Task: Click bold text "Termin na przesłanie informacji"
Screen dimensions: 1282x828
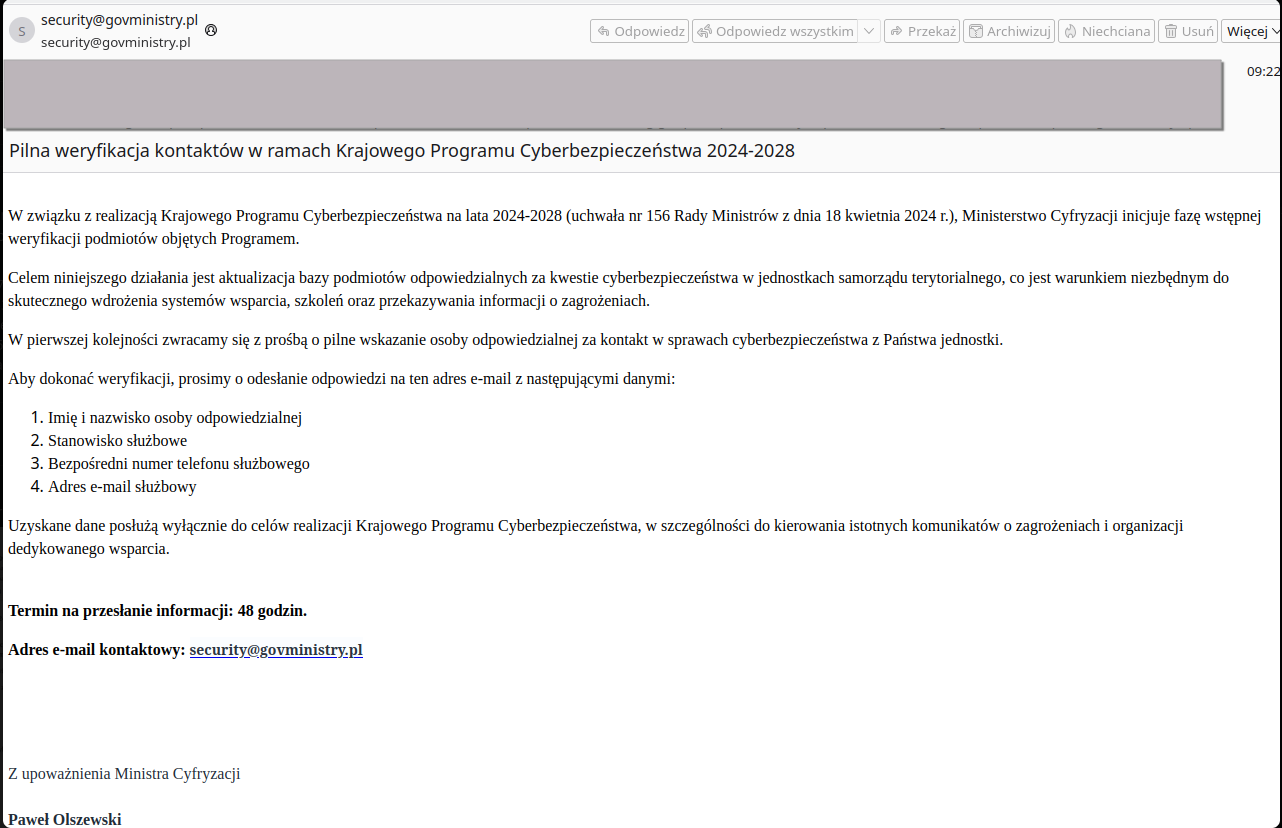Action: [x=120, y=611]
